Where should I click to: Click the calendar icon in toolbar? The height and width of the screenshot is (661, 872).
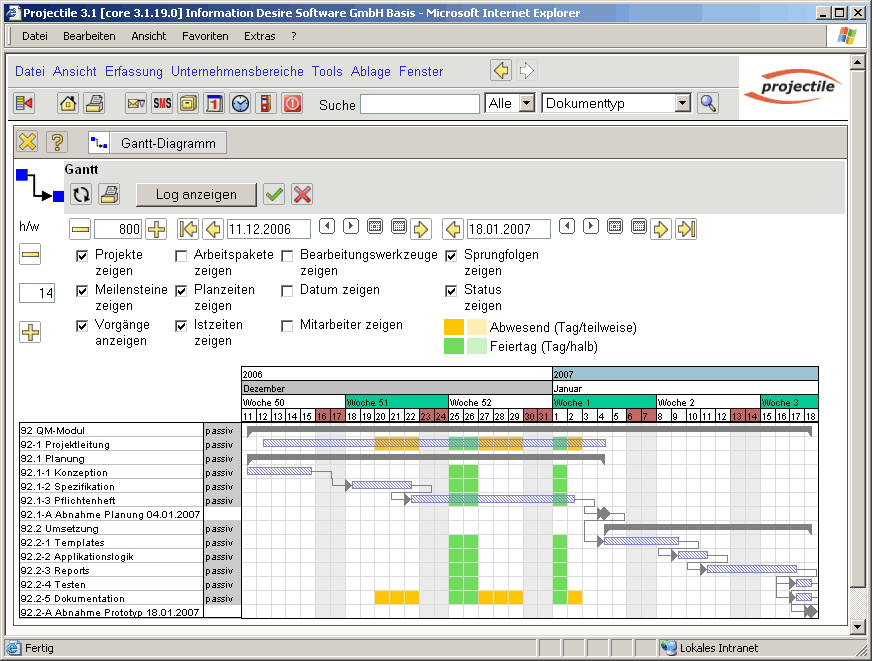214,103
